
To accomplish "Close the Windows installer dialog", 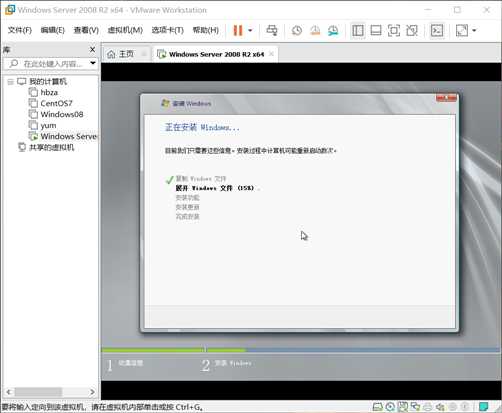I will click(x=446, y=98).
